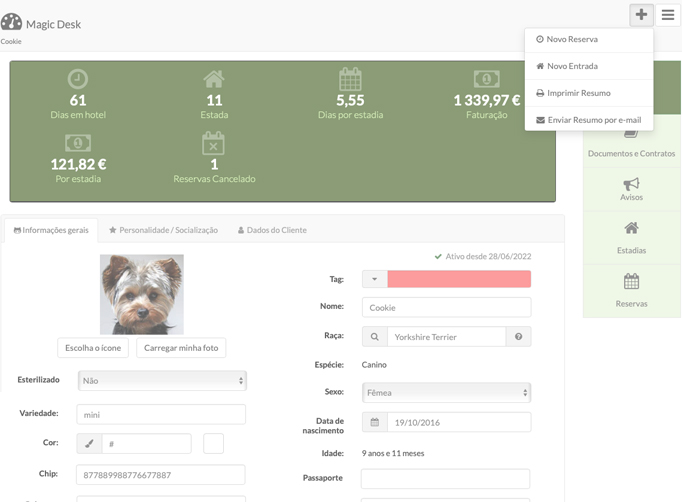
Task: Click the house icon above Estada
Action: pos(214,79)
